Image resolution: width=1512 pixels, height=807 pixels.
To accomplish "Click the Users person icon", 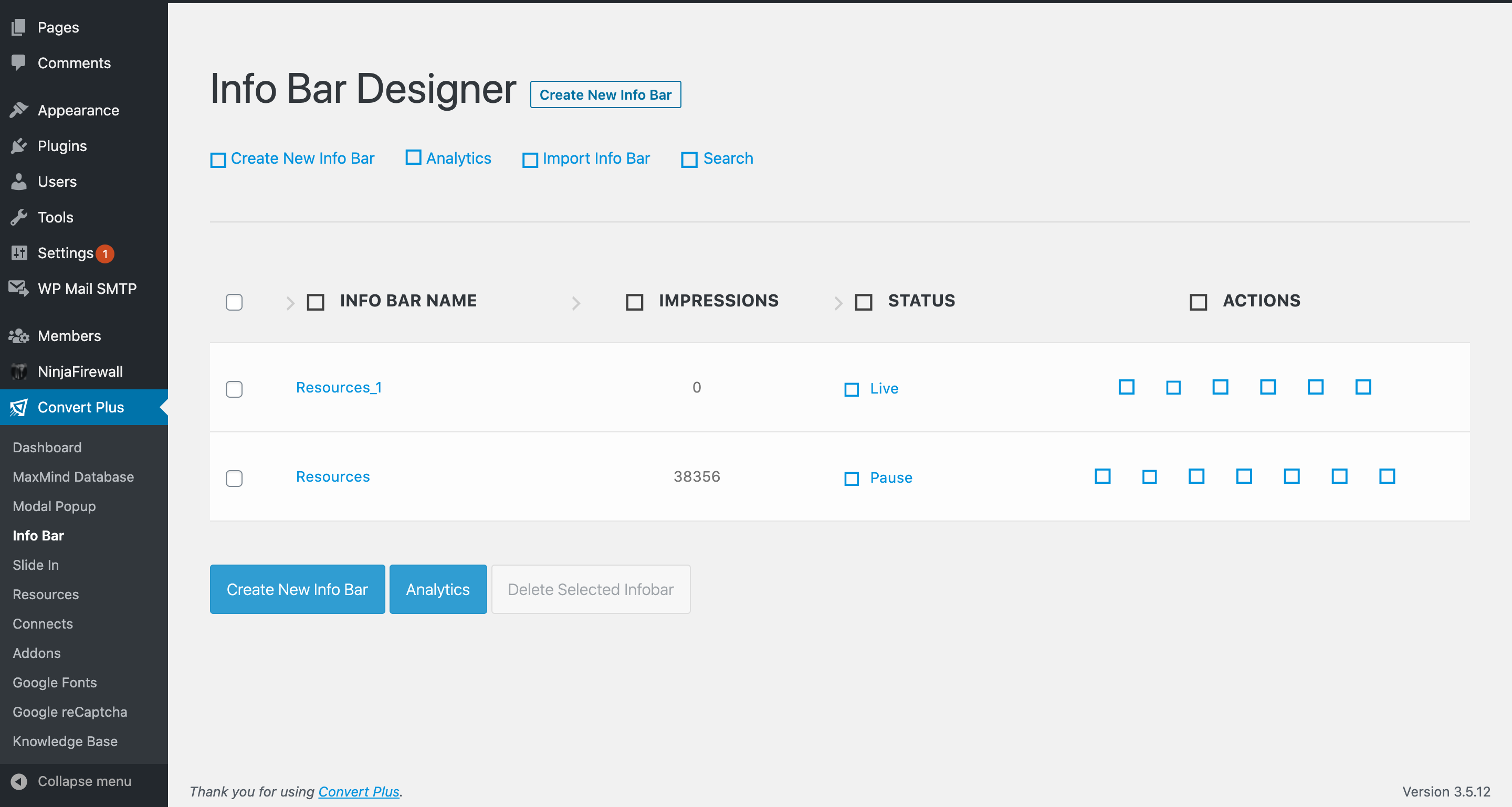I will tap(19, 182).
